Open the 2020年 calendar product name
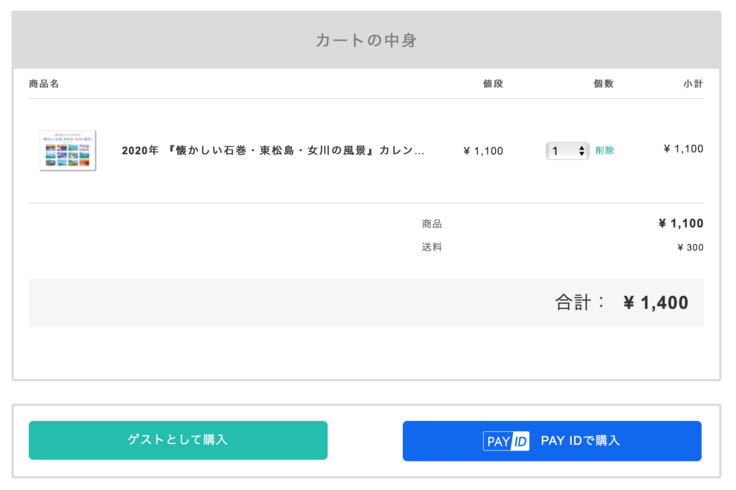Viewport: 736px width, 490px height. [x=273, y=151]
